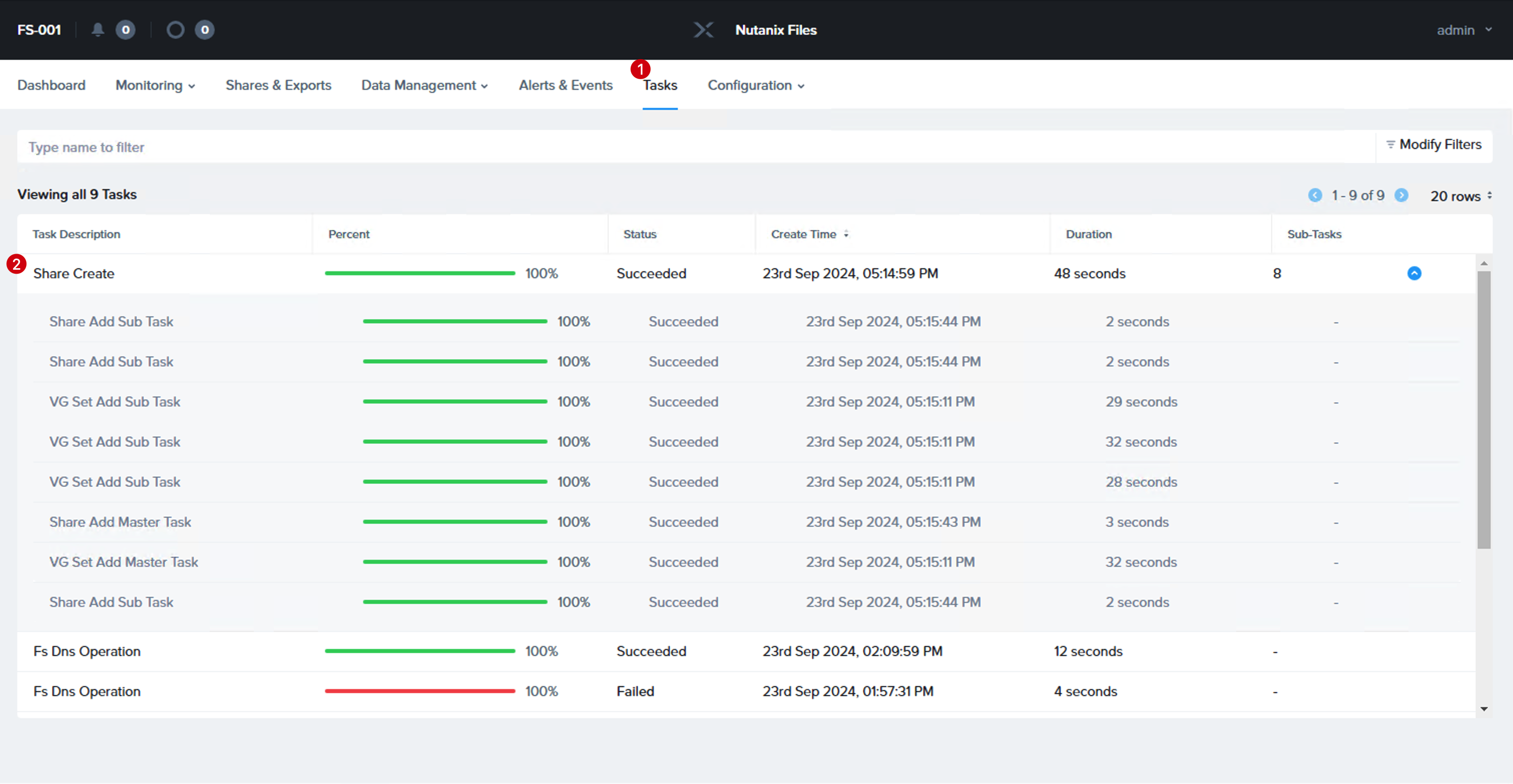Click the alerts bell icon
Viewport: 1513px width, 784px height.
pos(97,30)
